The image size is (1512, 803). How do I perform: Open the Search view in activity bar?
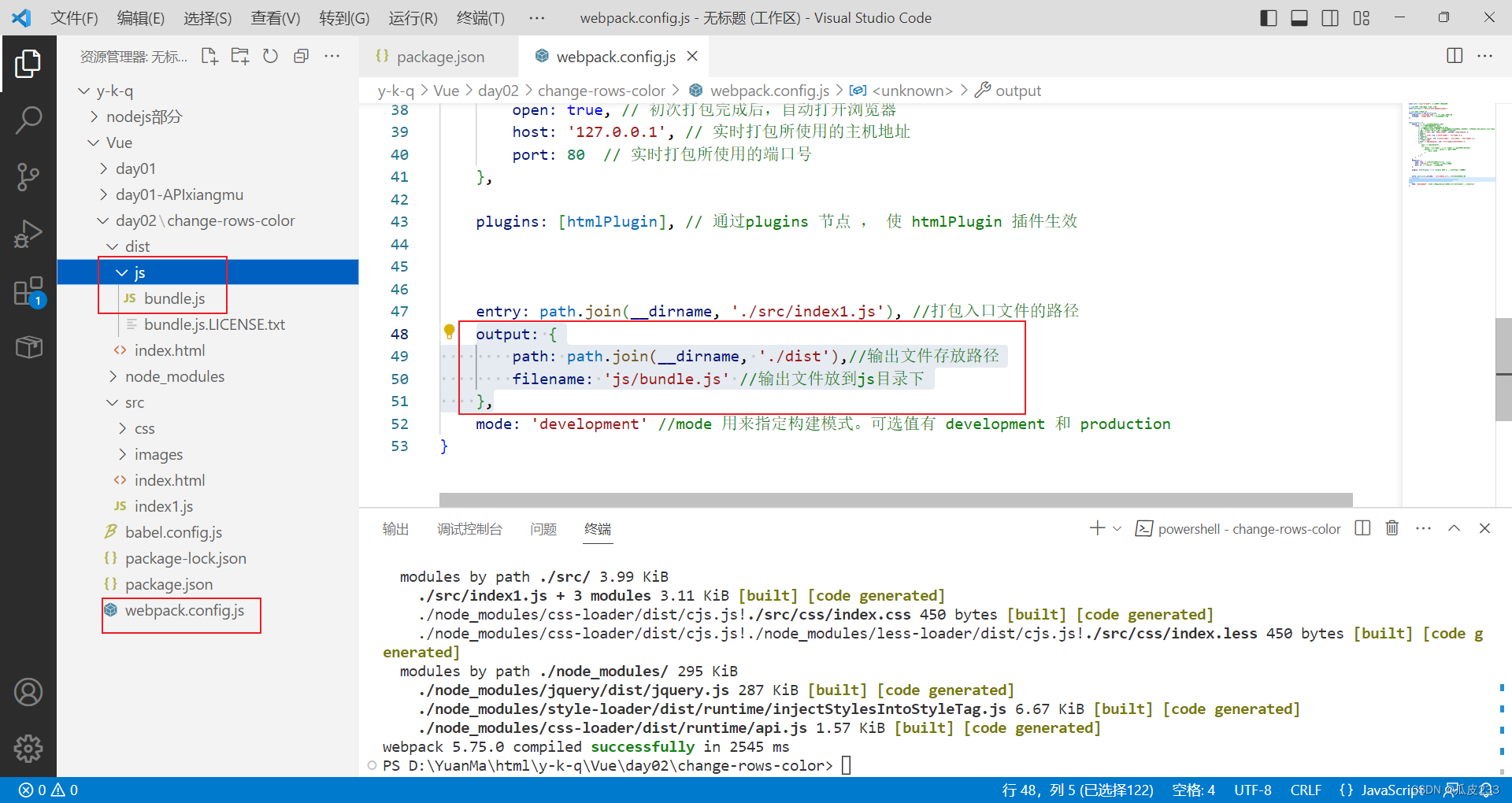point(28,120)
